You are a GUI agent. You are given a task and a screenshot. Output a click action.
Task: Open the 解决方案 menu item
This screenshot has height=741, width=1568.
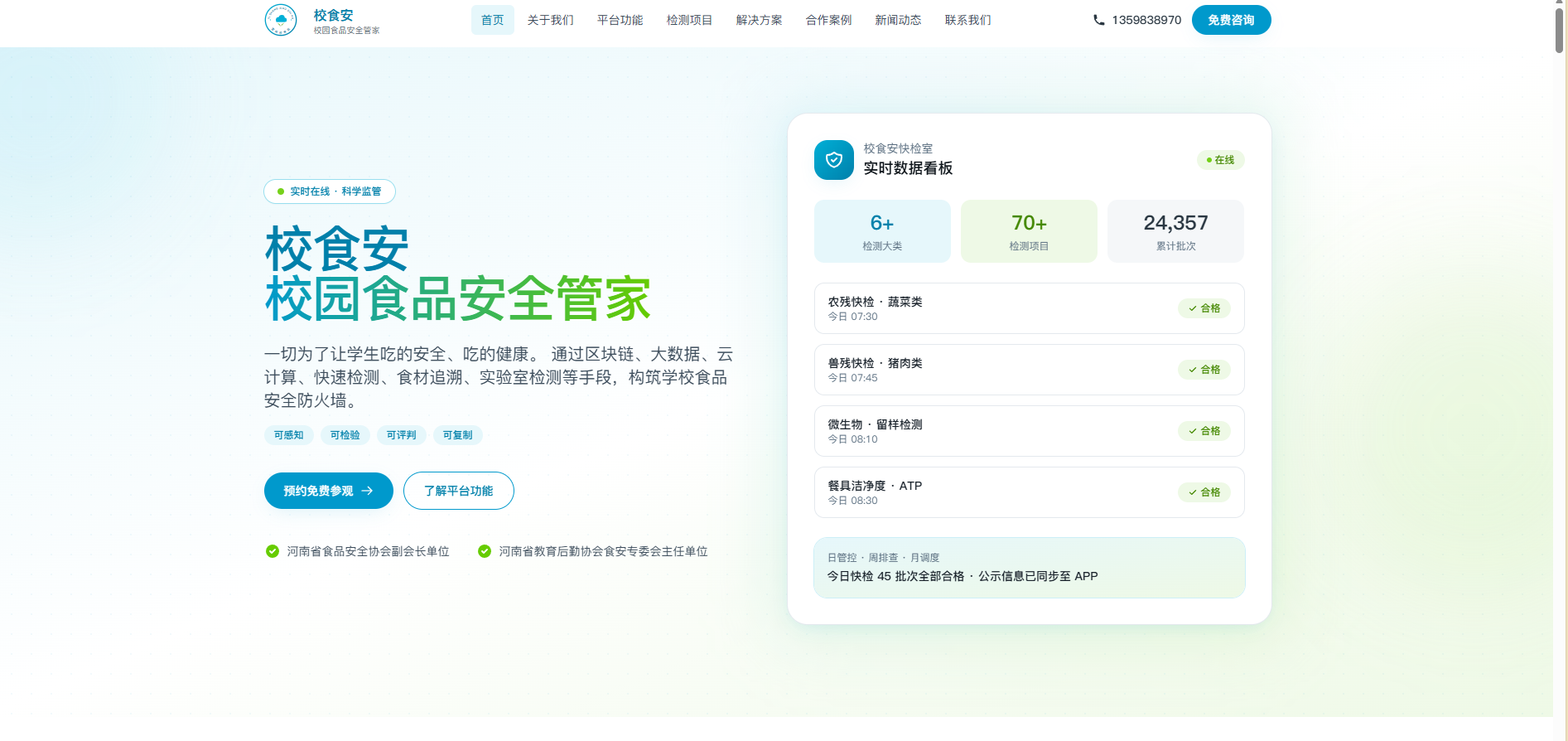(760, 20)
